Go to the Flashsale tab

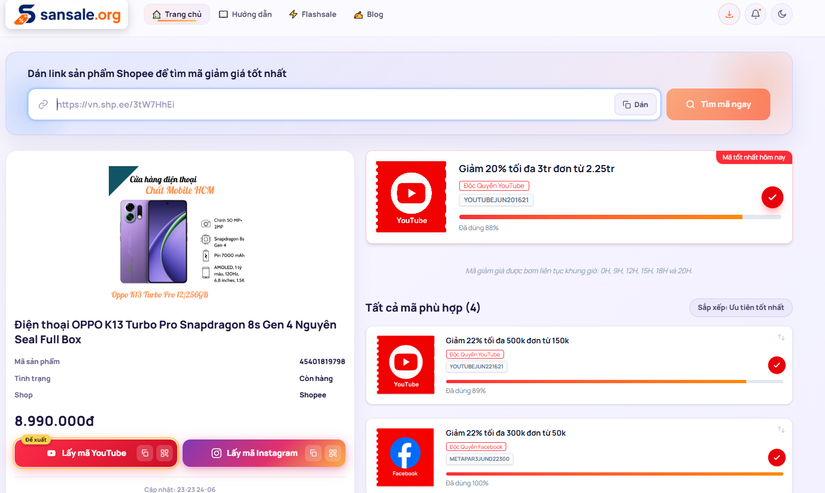(x=313, y=14)
